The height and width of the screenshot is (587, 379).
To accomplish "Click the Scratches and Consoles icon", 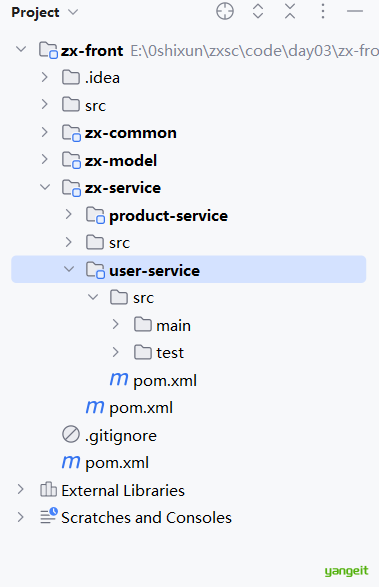I will point(49,516).
